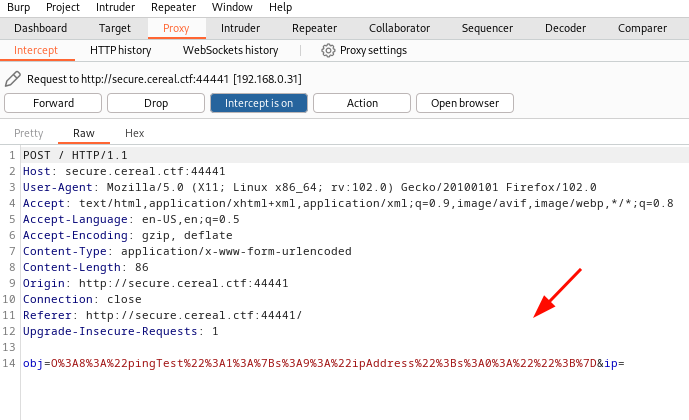Select the Proxy tab

point(176,28)
